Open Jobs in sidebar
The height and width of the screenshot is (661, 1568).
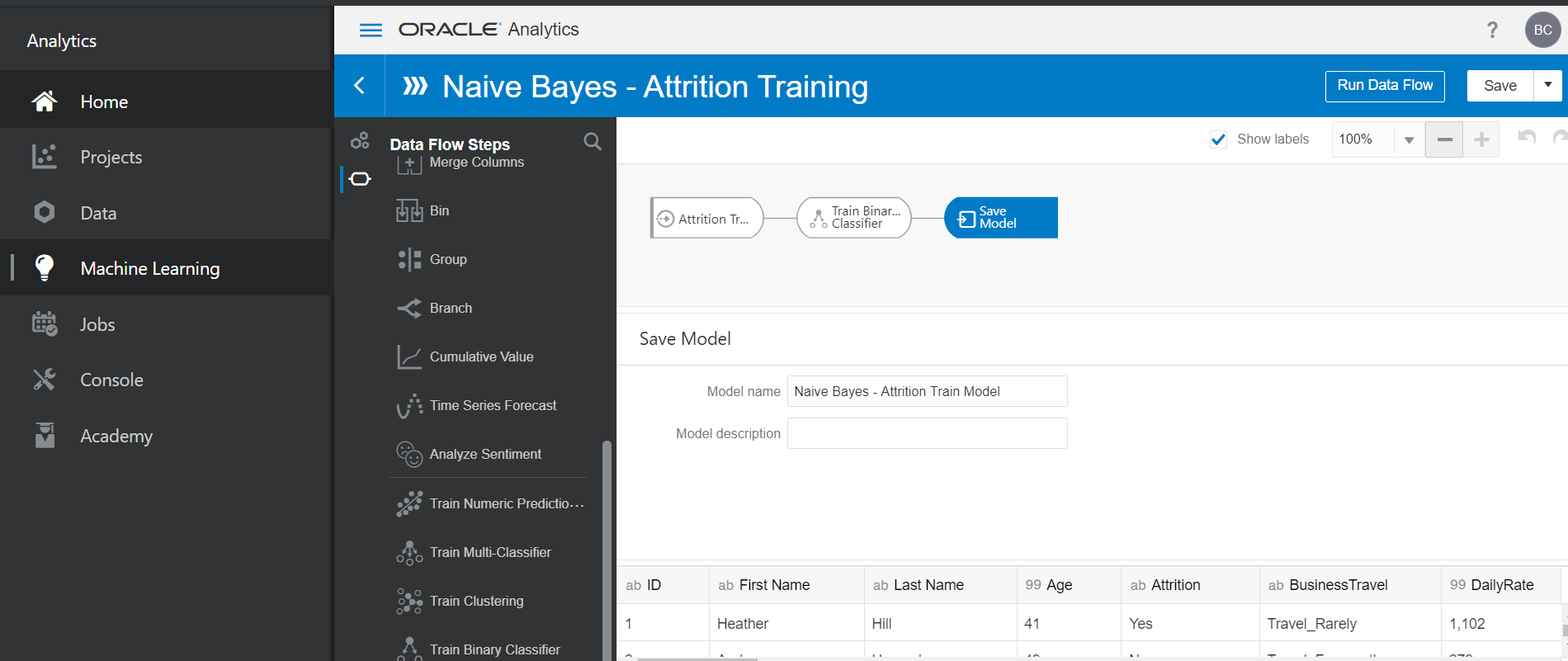point(166,324)
